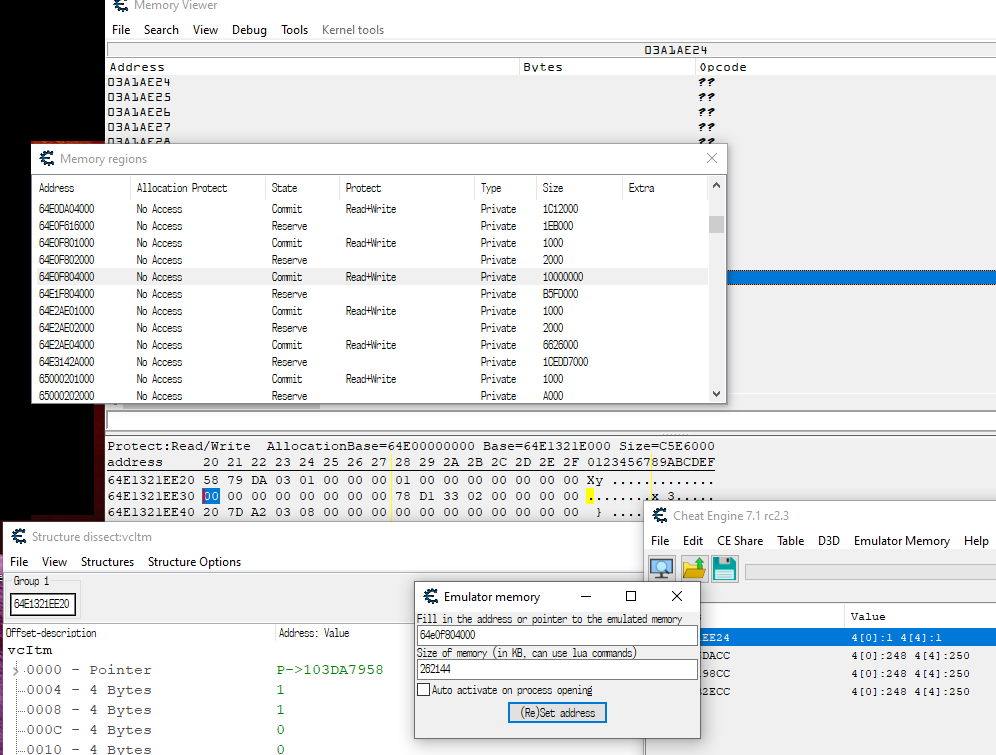996x755 pixels.
Task: Click the Size of memory input field
Action: pyautogui.click(x=556, y=670)
